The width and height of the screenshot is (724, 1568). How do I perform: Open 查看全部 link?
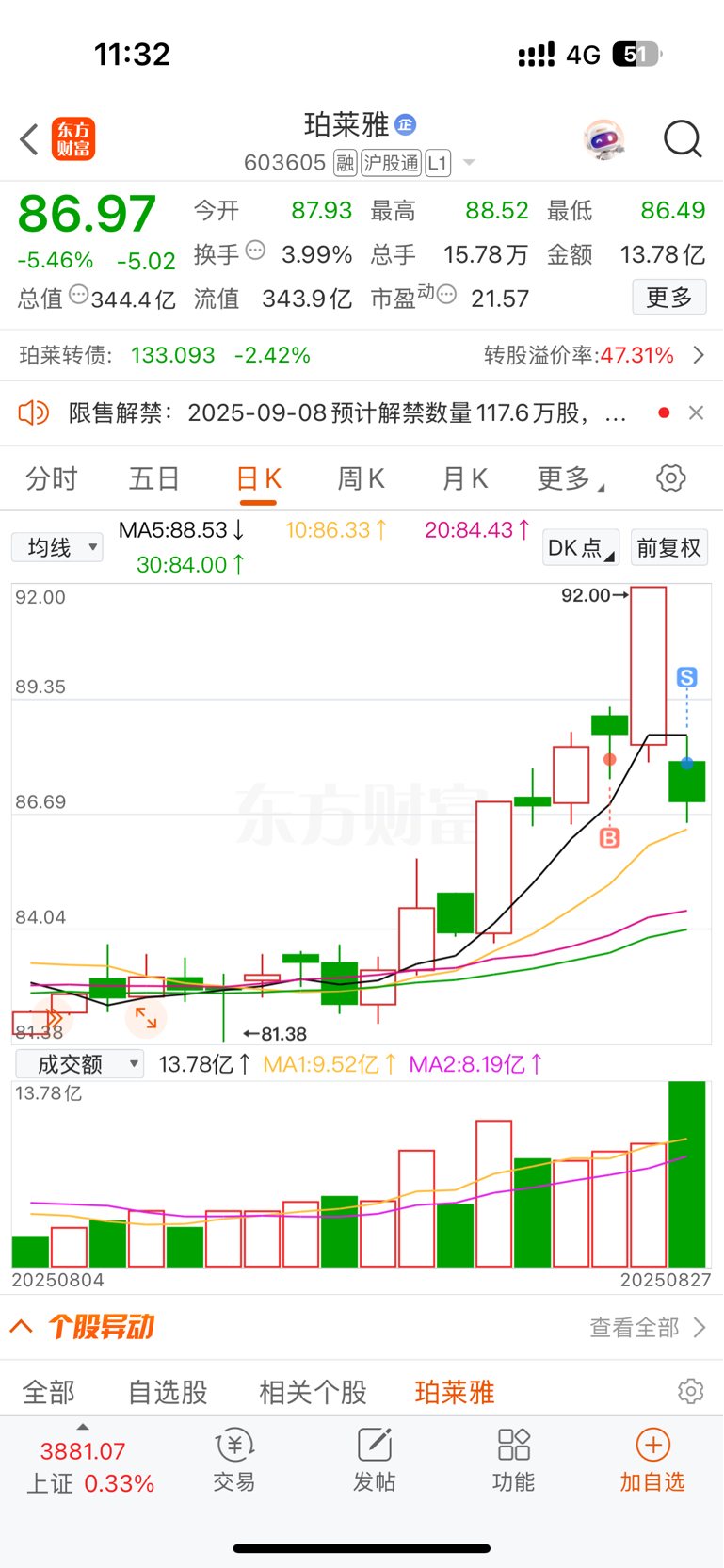pyautogui.click(x=648, y=1328)
